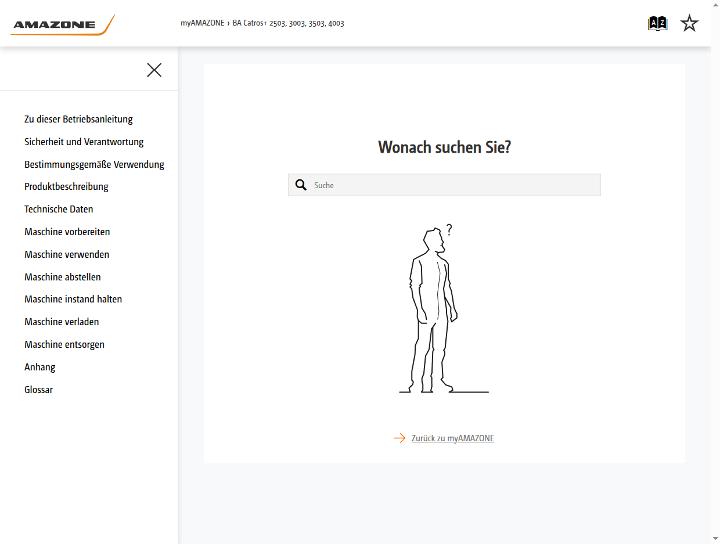Open Maschine instand halten chapter
Image resolution: width=720 pixels, height=544 pixels.
tap(73, 299)
